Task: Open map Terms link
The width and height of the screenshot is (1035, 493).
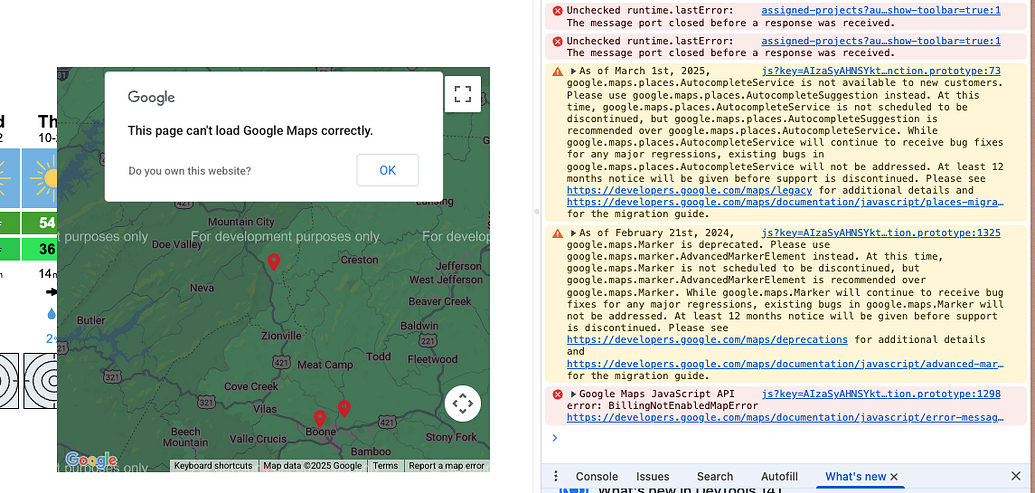Action: click(x=385, y=466)
